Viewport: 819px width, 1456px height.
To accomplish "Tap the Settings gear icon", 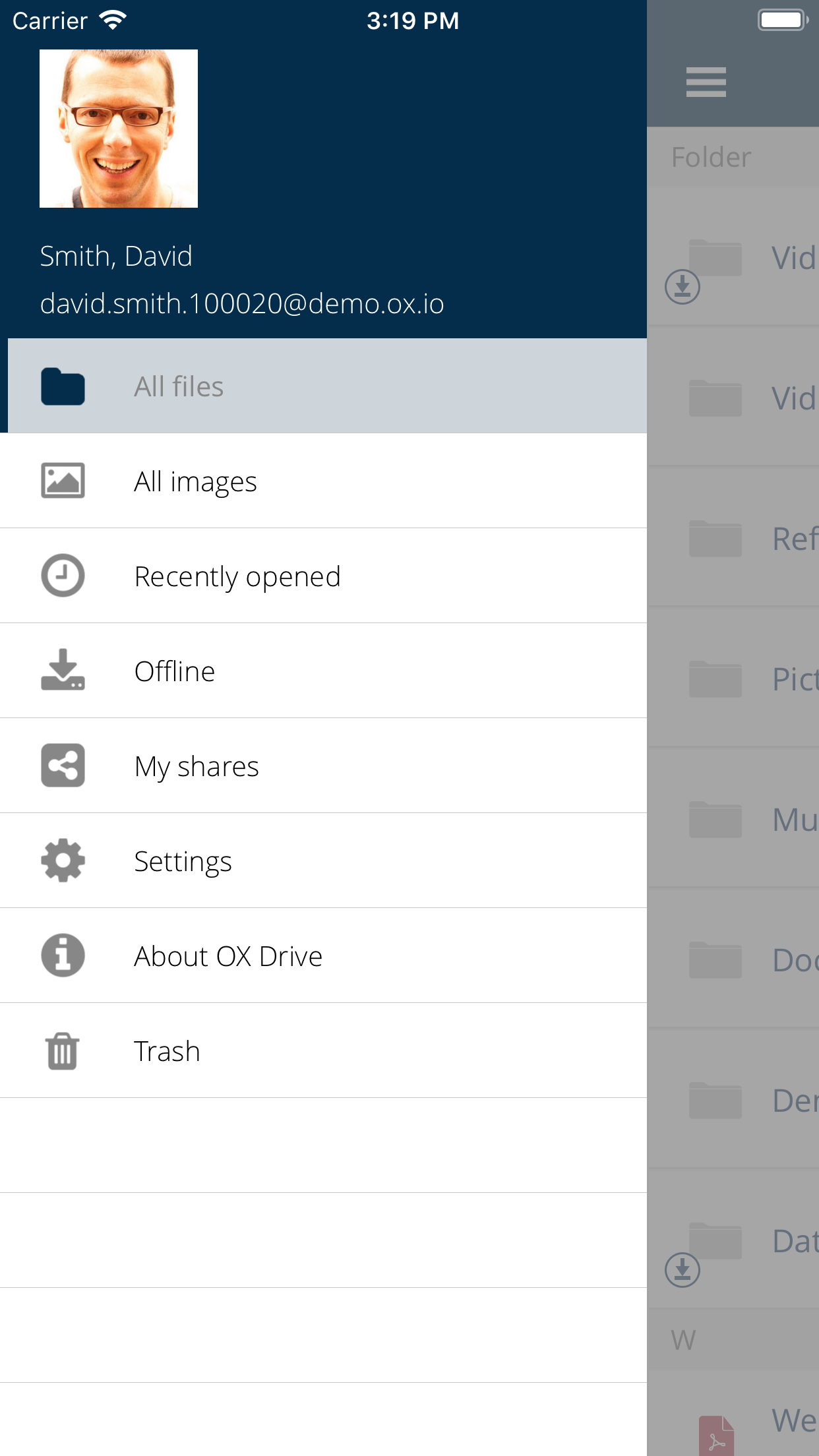I will coord(63,861).
